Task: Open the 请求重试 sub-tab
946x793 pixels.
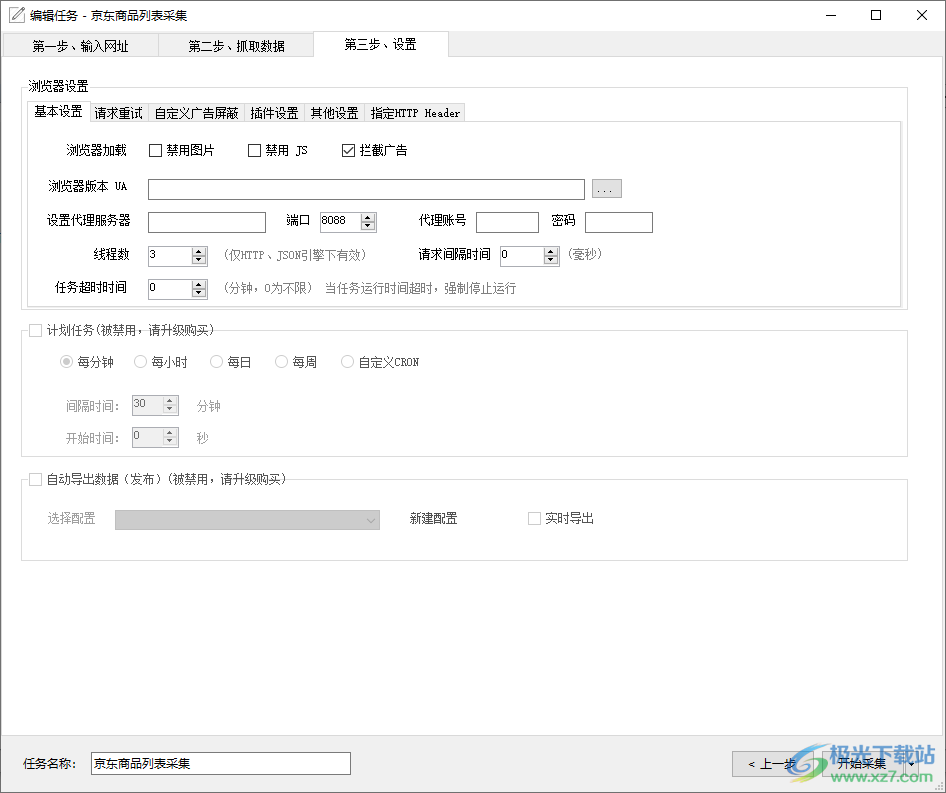Action: pos(118,113)
